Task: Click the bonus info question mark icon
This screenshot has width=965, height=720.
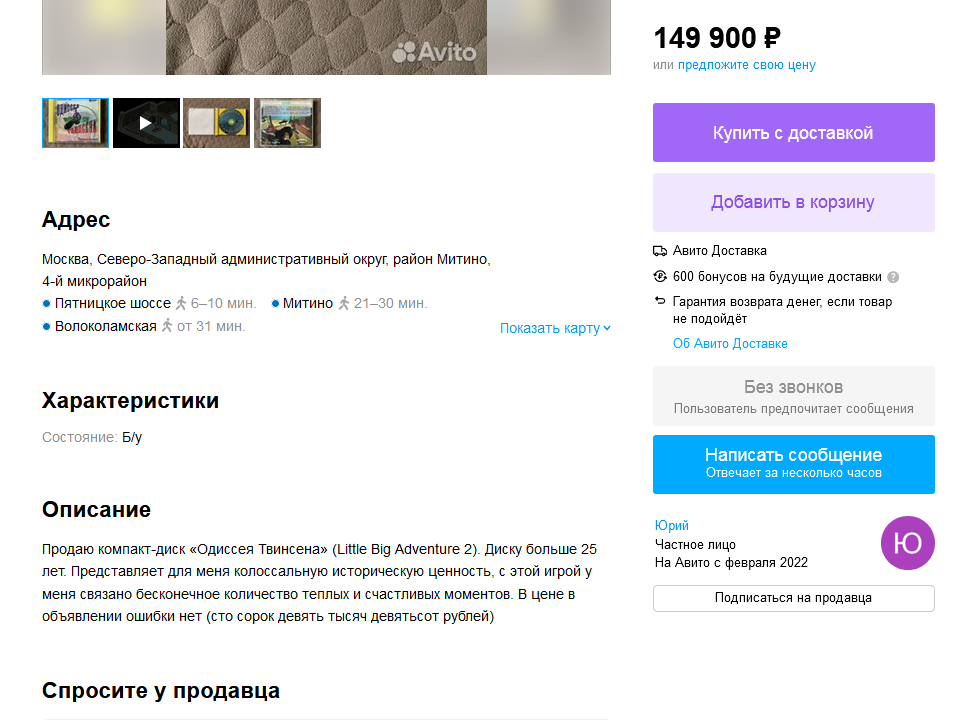Action: coord(893,277)
